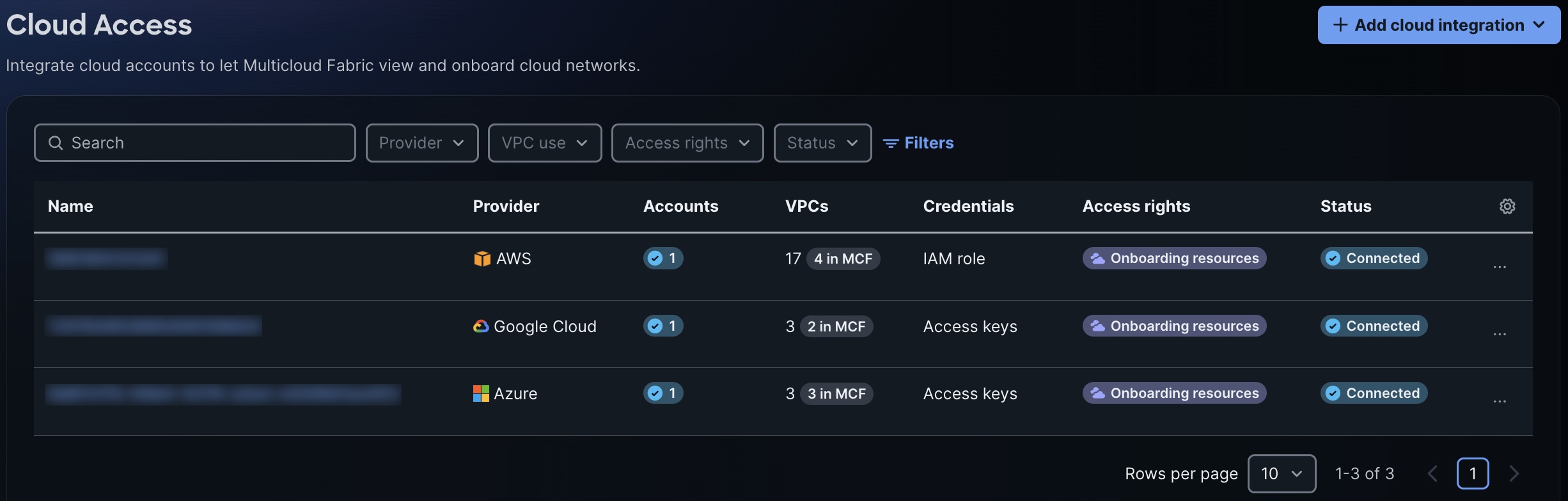Click 'IAM role' credentials cell
The height and width of the screenshot is (501, 1568).
click(954, 258)
